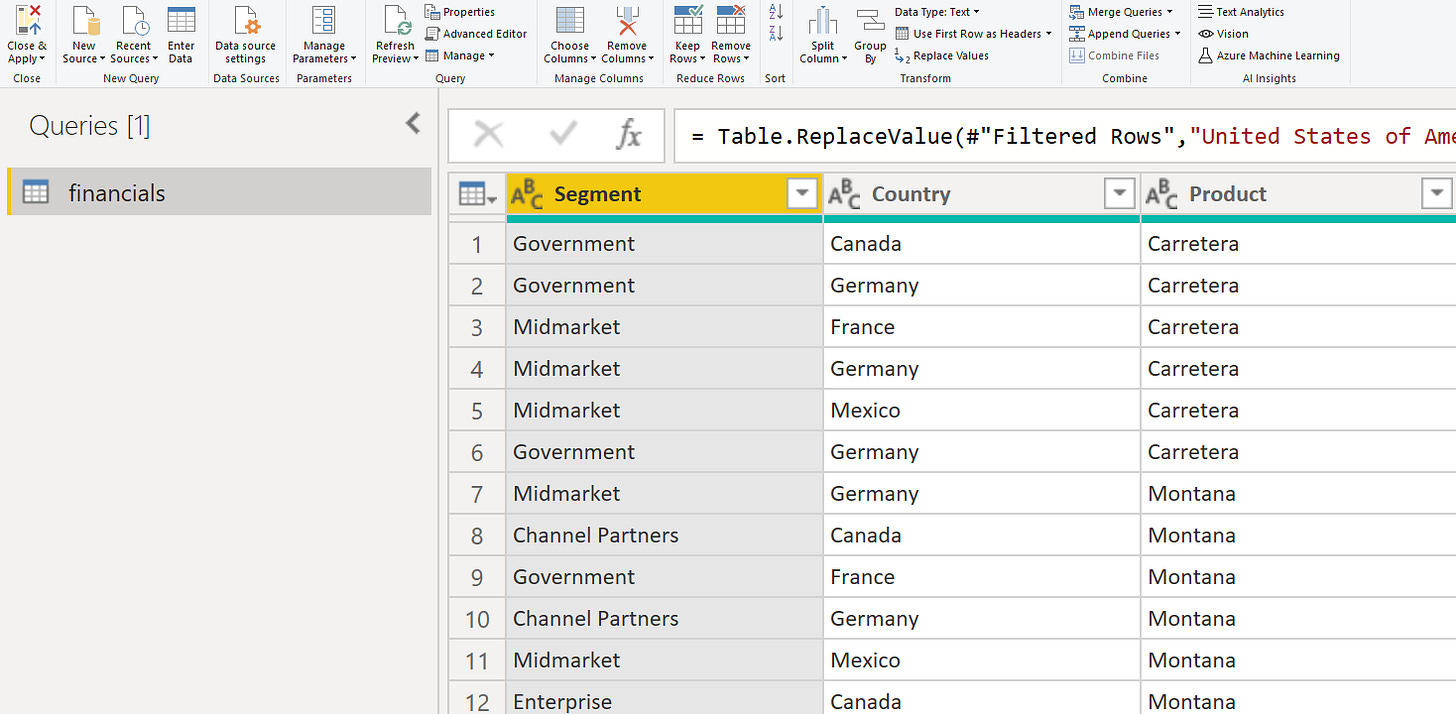This screenshot has width=1456, height=714.
Task: Click the Mexico cell in row 5
Action: (x=981, y=411)
